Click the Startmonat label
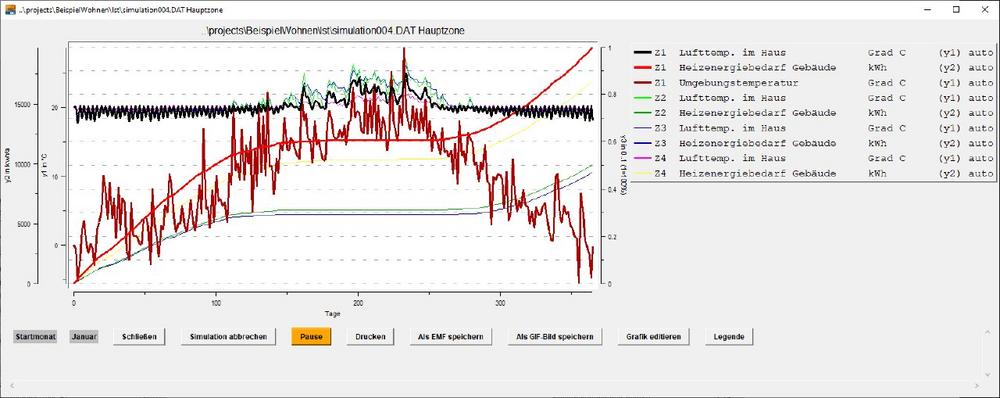The image size is (1000, 398). [35, 336]
